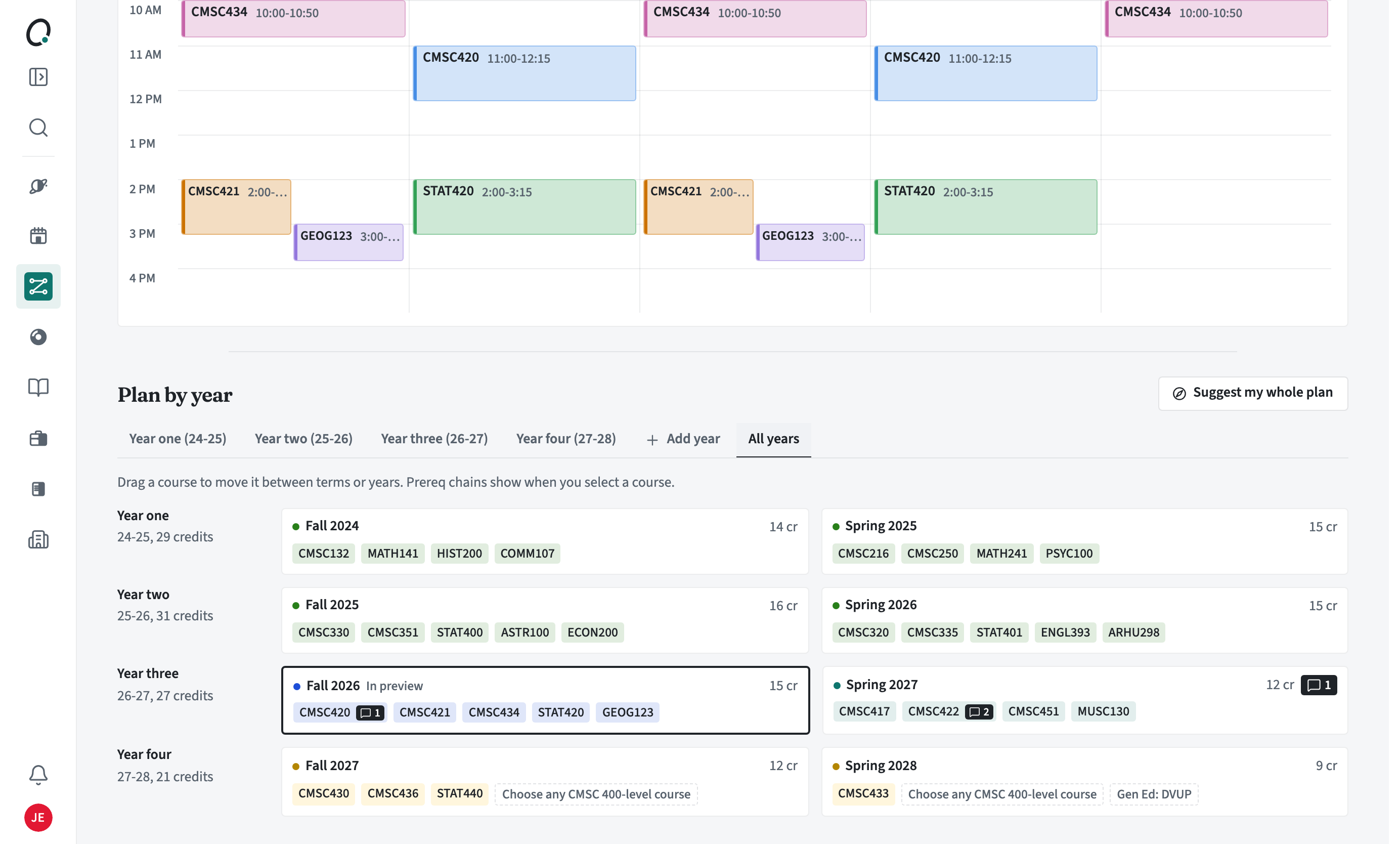Select the CMSC132 course chip
This screenshot has height=844, width=1400.
click(x=323, y=554)
